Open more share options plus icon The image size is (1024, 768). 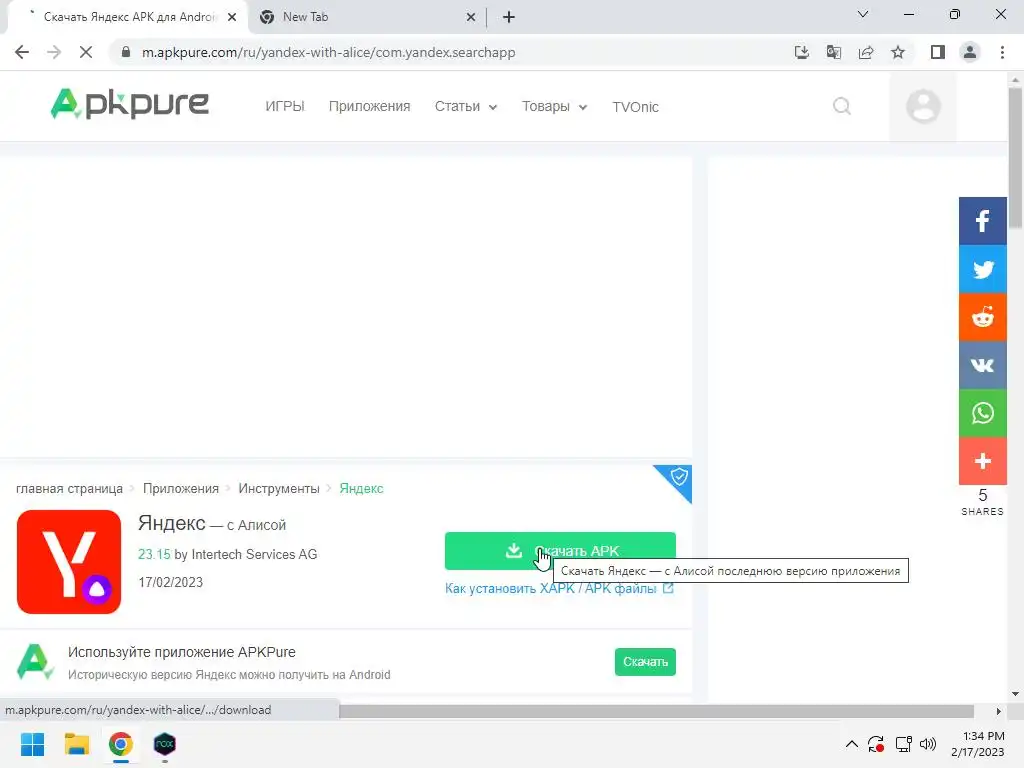pos(982,461)
